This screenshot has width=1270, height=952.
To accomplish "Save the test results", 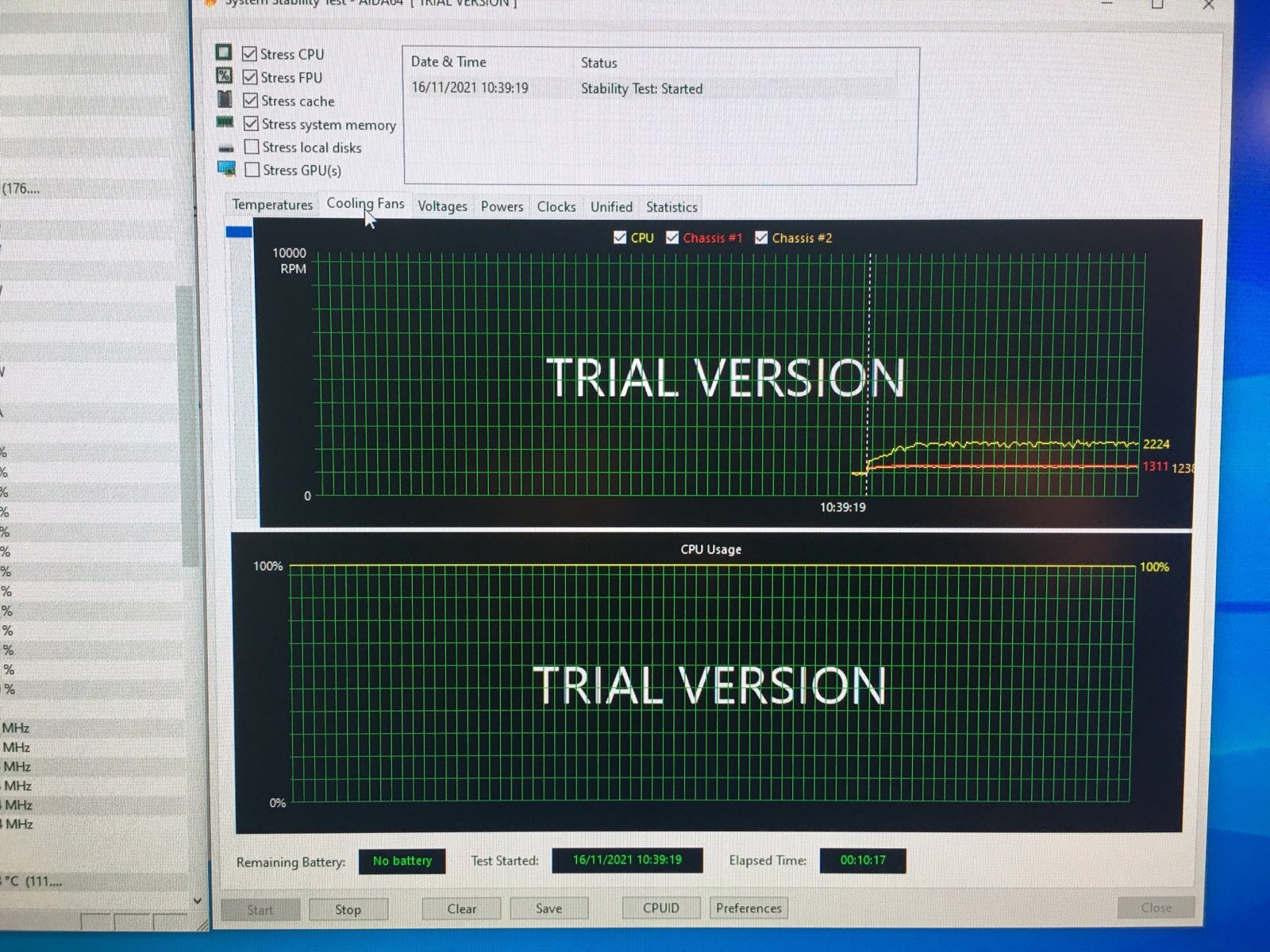I will pyautogui.click(x=548, y=908).
